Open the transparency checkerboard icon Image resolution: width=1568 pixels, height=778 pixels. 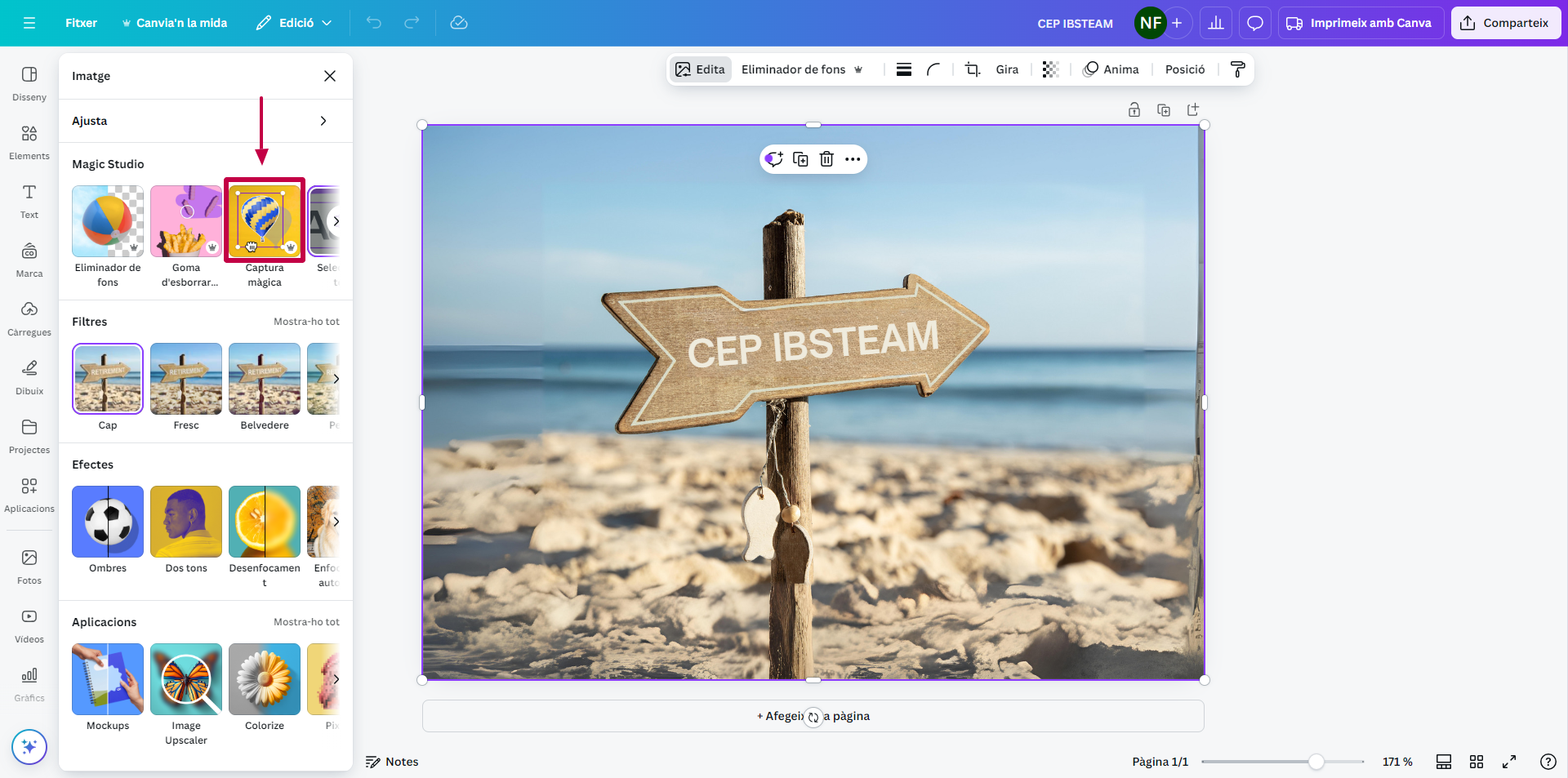point(1050,69)
